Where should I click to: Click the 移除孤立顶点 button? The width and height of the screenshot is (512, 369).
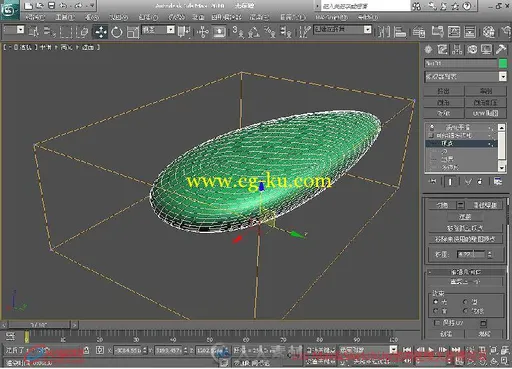pyautogui.click(x=465, y=228)
